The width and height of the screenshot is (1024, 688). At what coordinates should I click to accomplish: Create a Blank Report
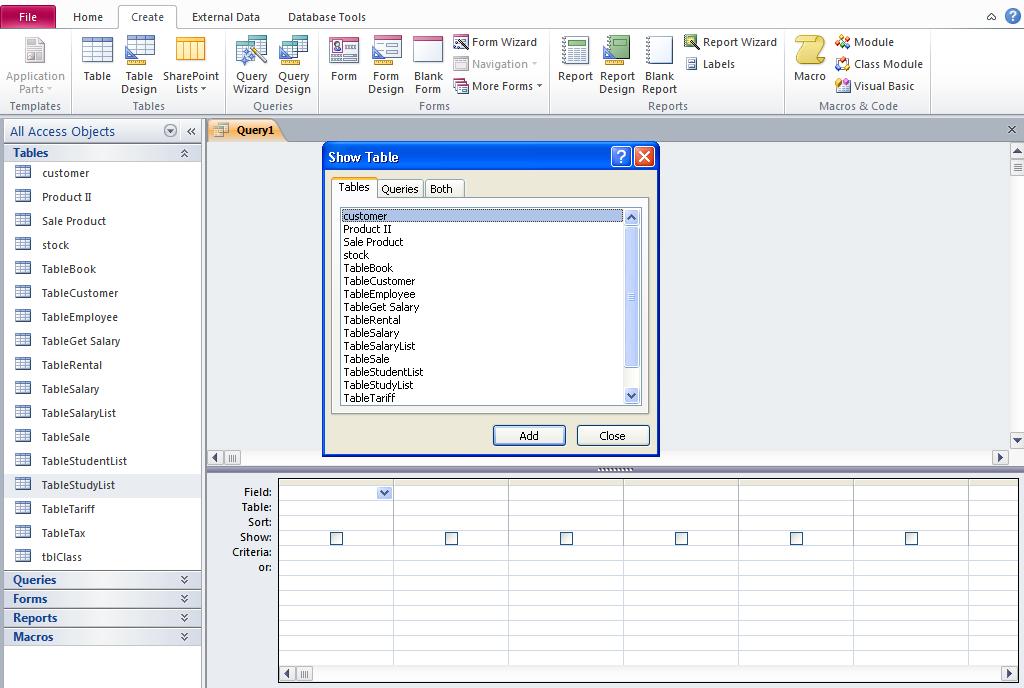[x=659, y=65]
